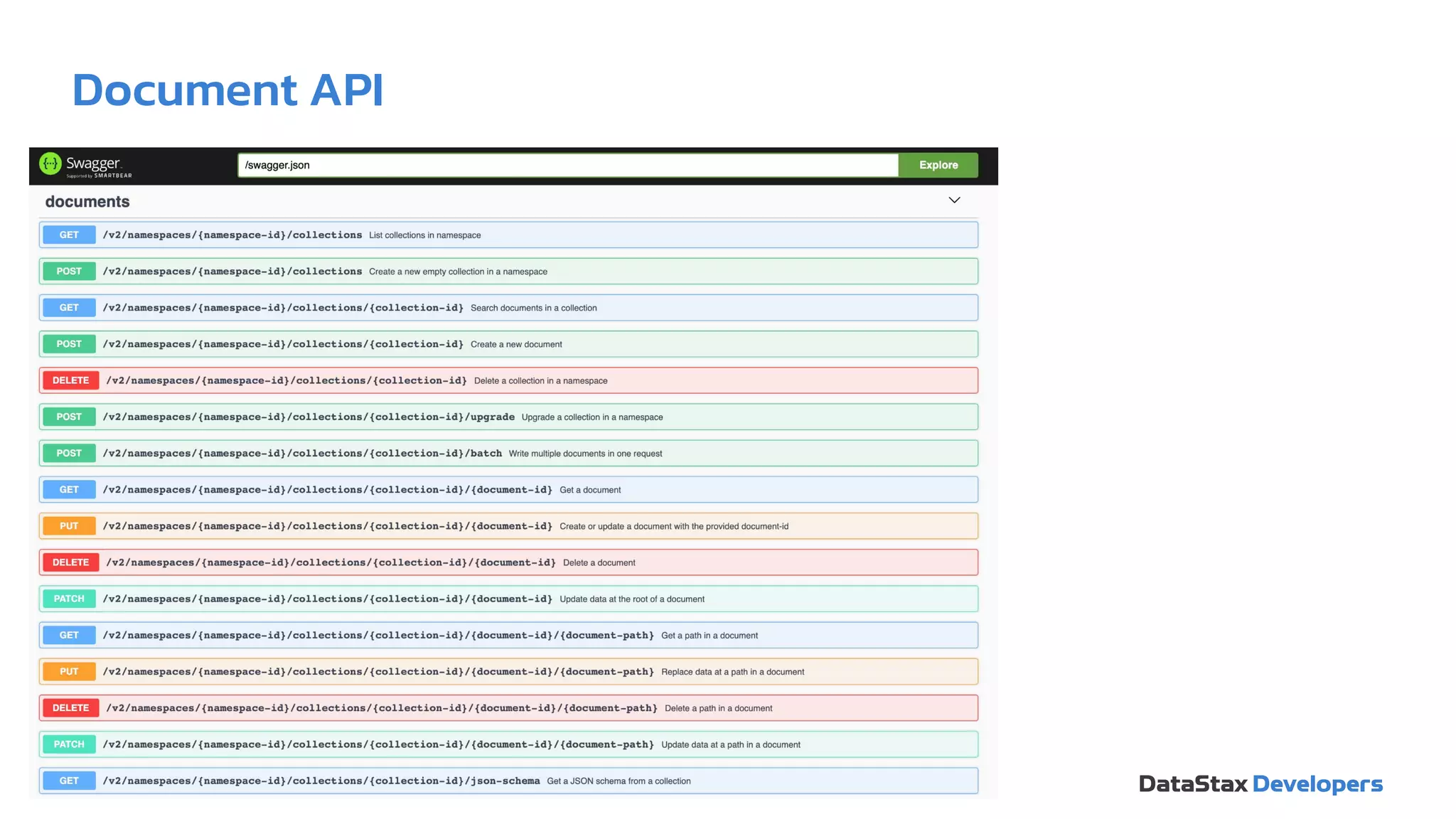This screenshot has width=1456, height=819.
Task: Expand POST Create a new empty collection
Action: (508, 272)
